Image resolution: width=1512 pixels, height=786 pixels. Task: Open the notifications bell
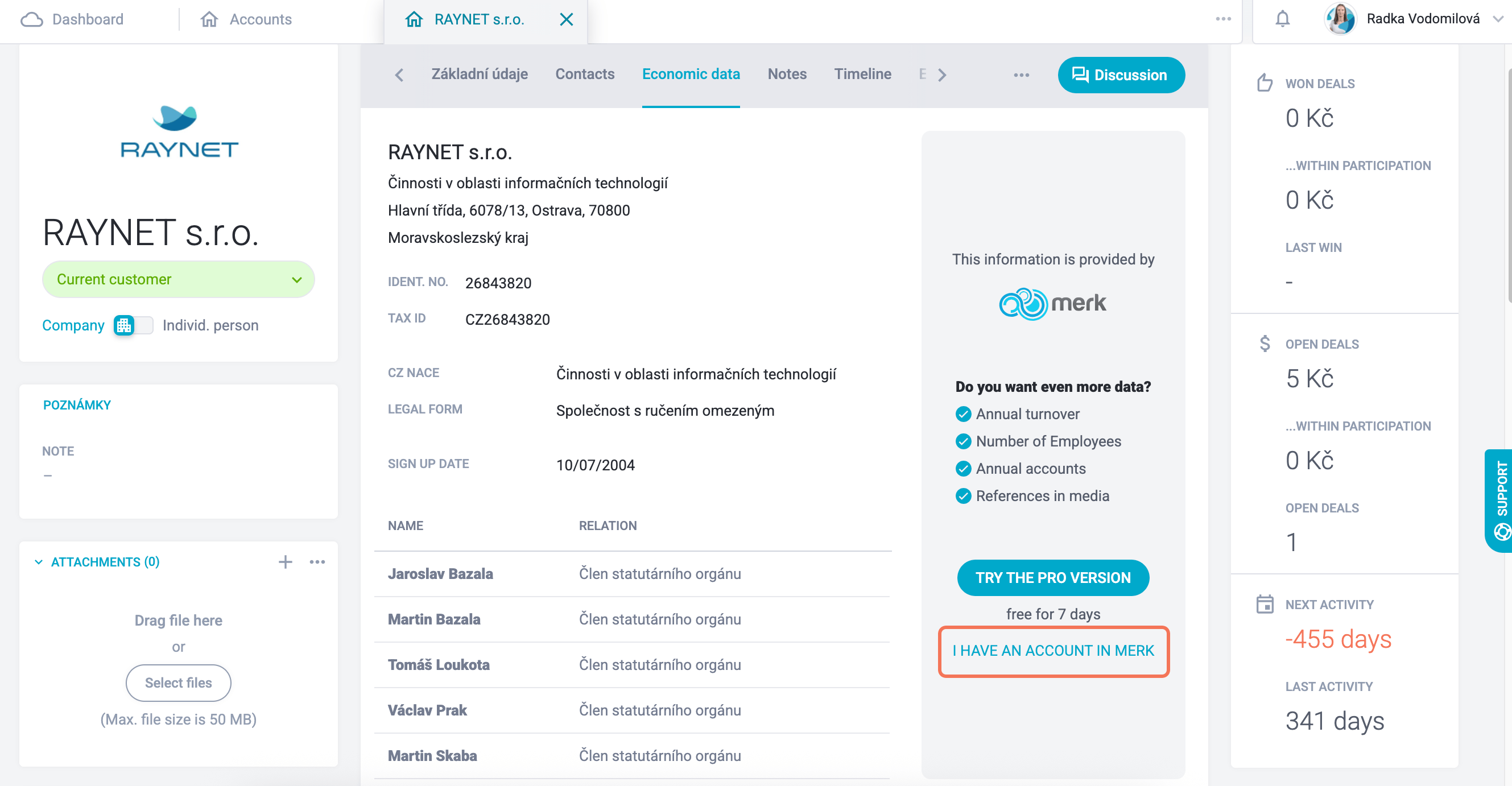(1283, 19)
